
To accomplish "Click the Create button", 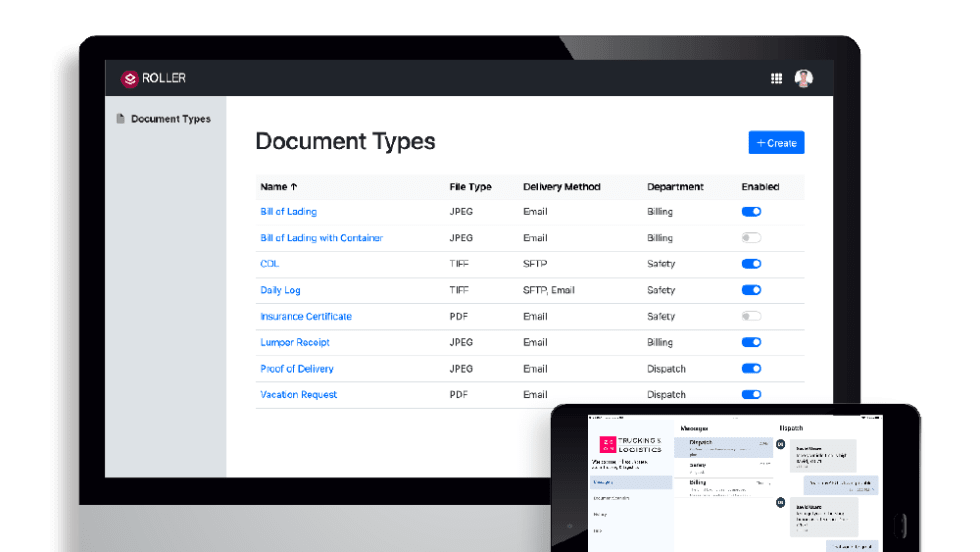I will 776,143.
